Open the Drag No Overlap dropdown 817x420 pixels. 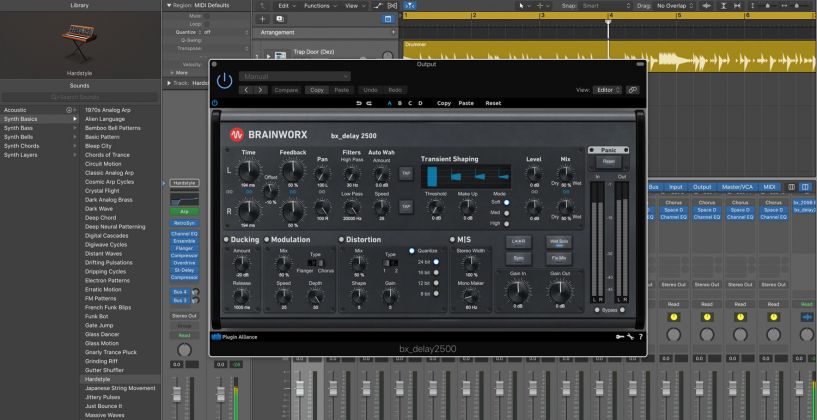675,6
